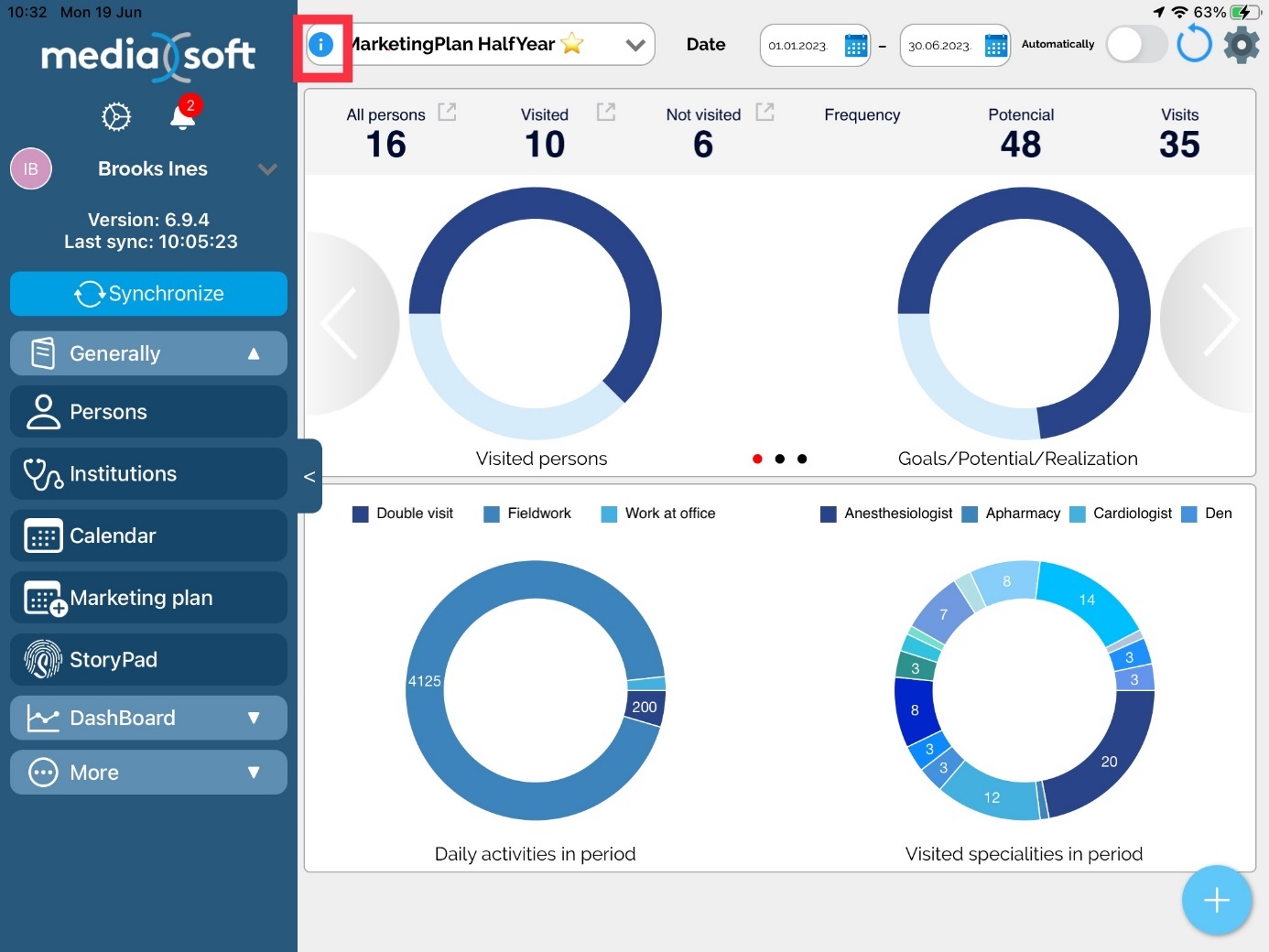Viewport: 1269px width, 952px height.
Task: Open the StoryPad menu item
Action: click(x=148, y=660)
